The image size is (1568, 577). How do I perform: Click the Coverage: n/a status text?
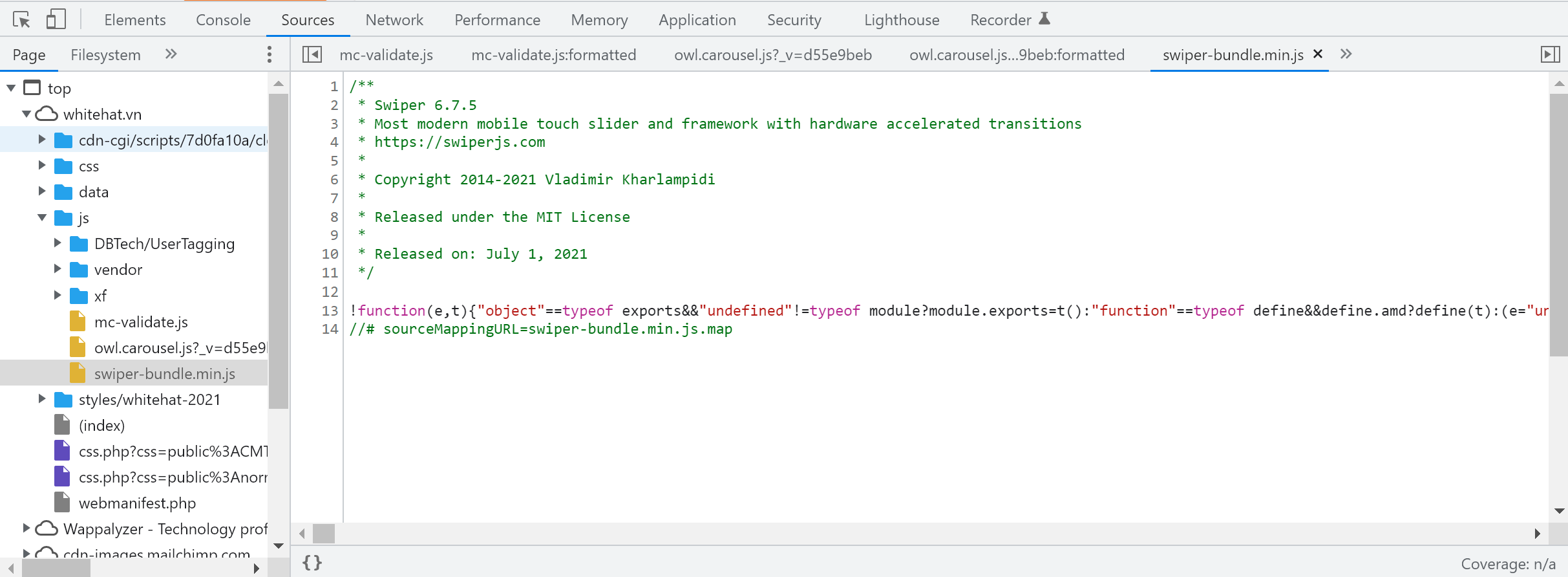pyautogui.click(x=1508, y=564)
